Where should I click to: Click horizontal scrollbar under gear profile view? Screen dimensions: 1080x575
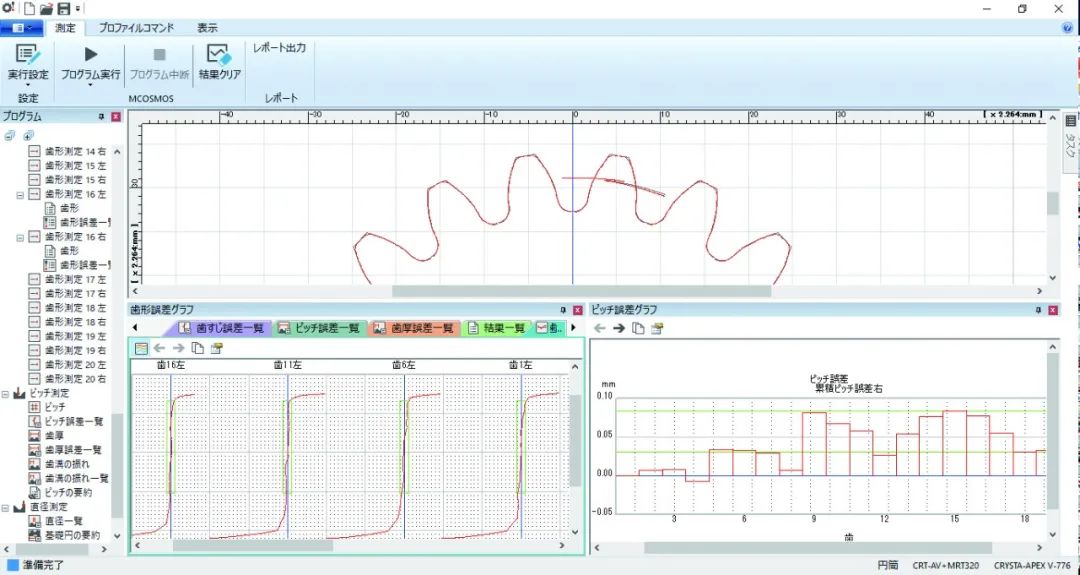tap(581, 291)
